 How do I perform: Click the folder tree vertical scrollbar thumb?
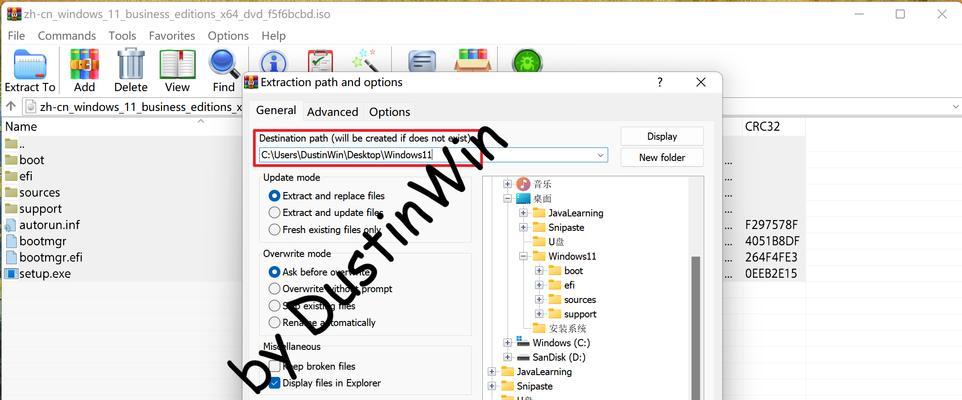696,328
